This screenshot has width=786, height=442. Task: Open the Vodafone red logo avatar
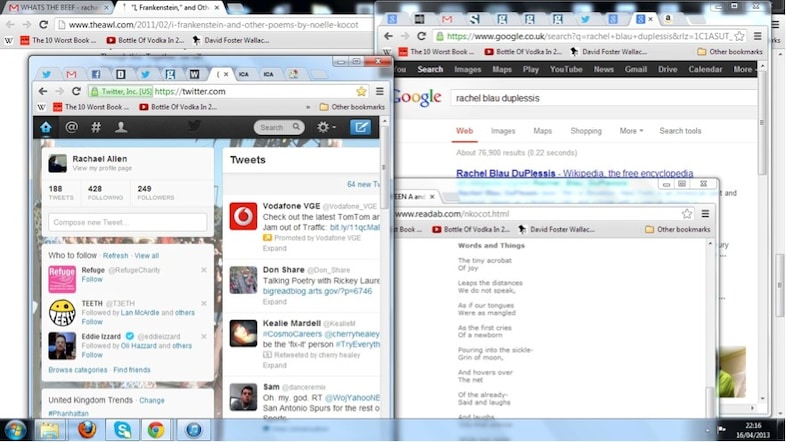point(243,216)
